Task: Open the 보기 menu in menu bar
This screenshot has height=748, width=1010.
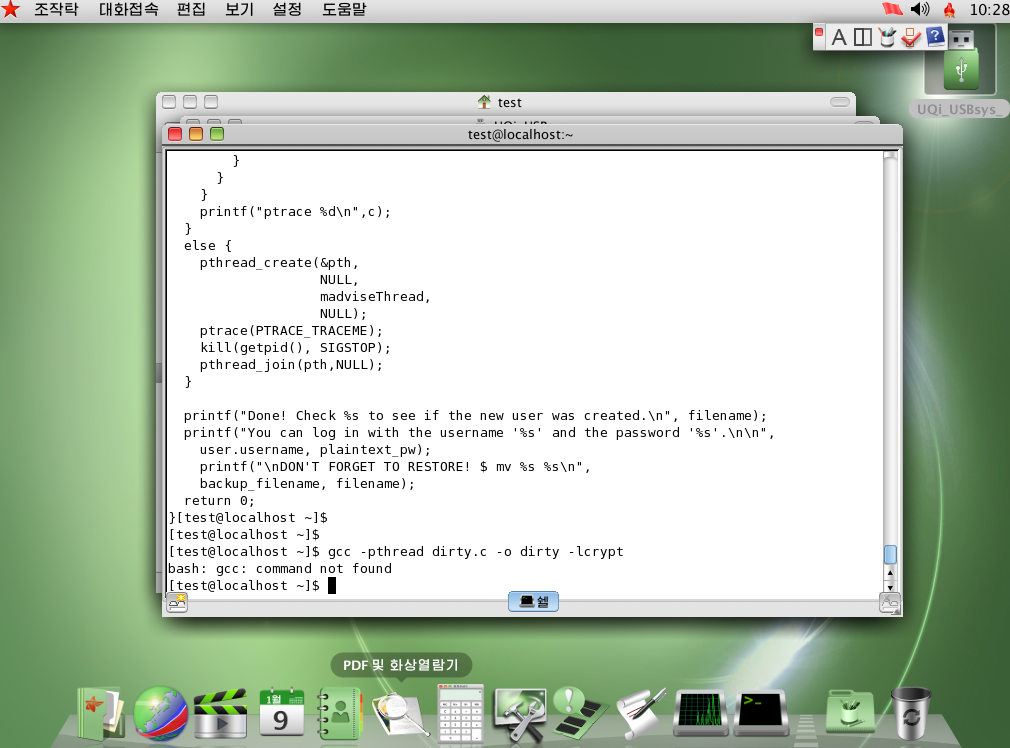Action: click(239, 9)
